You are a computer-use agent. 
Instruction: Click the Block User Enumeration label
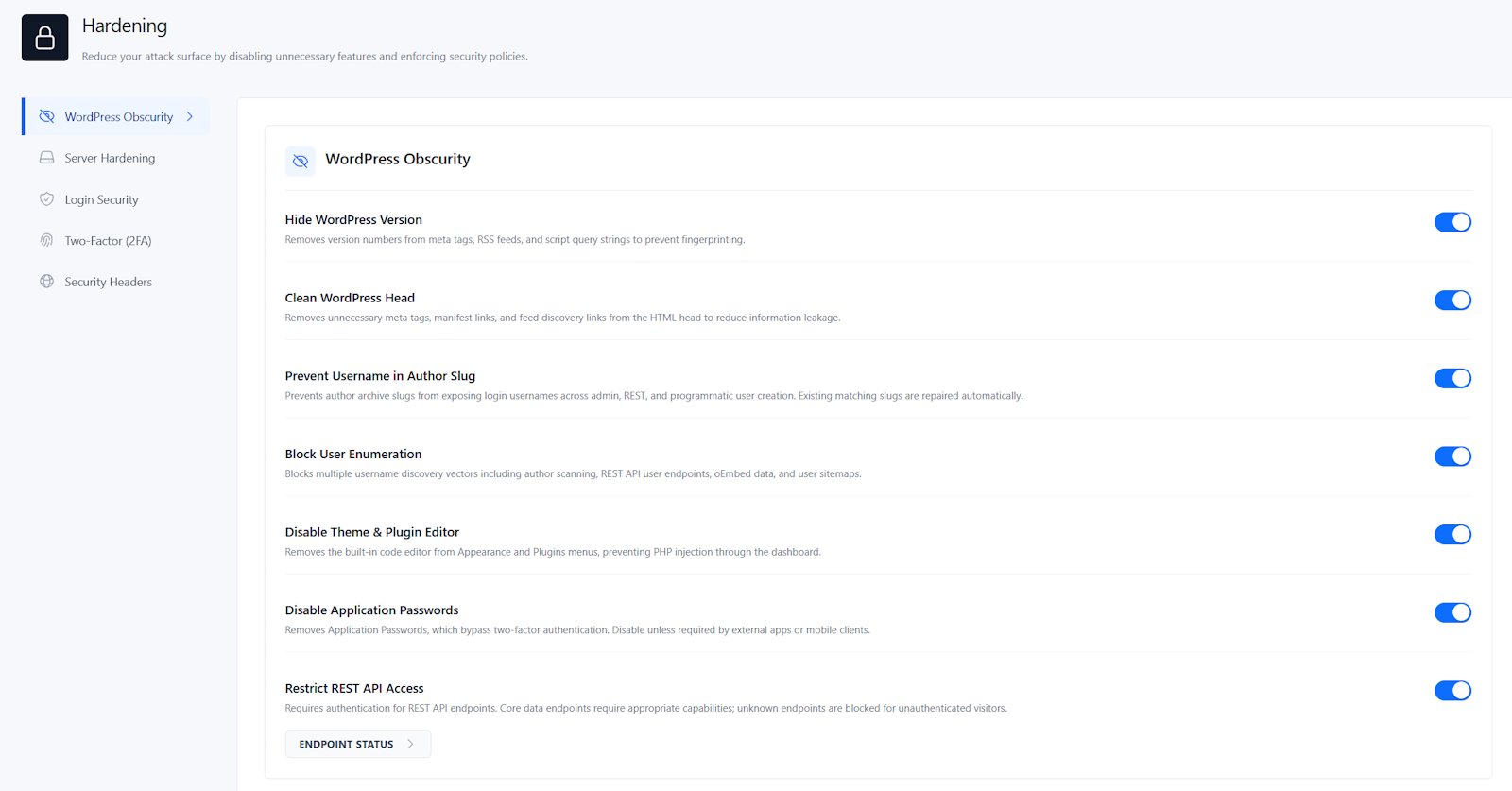pyautogui.click(x=353, y=454)
